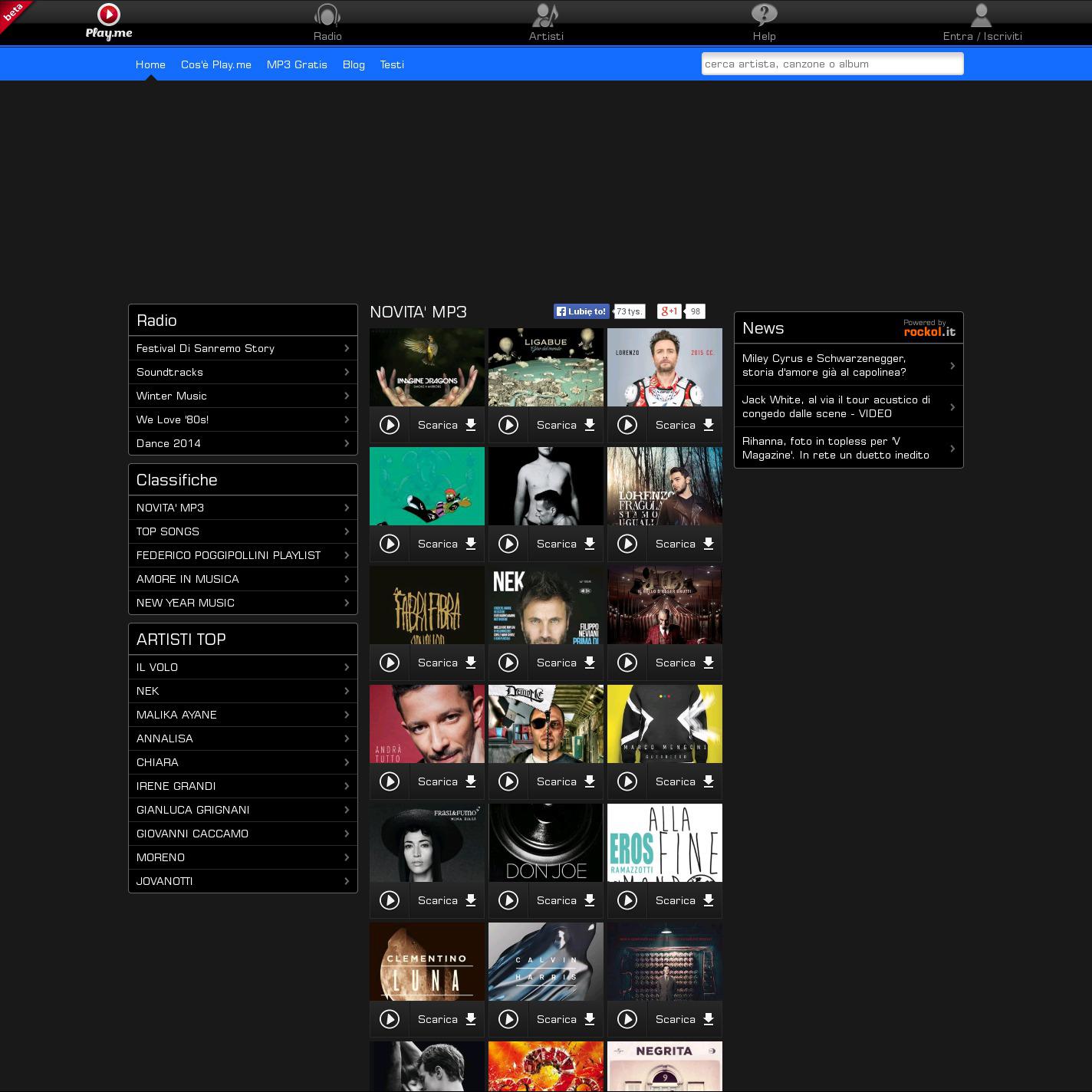Click the Google +1 button
The width and height of the screenshot is (1092, 1092).
coord(669,311)
